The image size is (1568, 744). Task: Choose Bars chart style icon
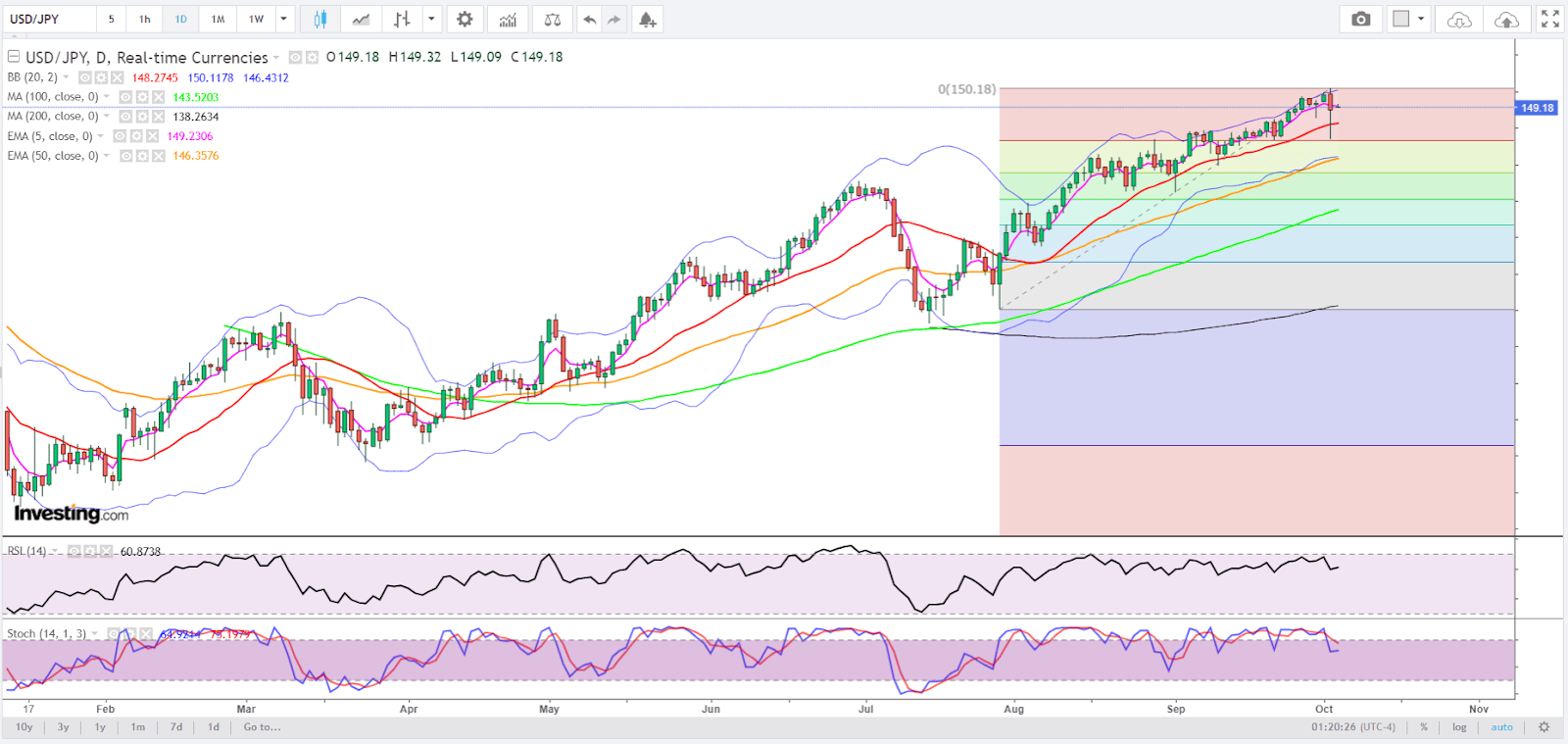pyautogui.click(x=402, y=19)
